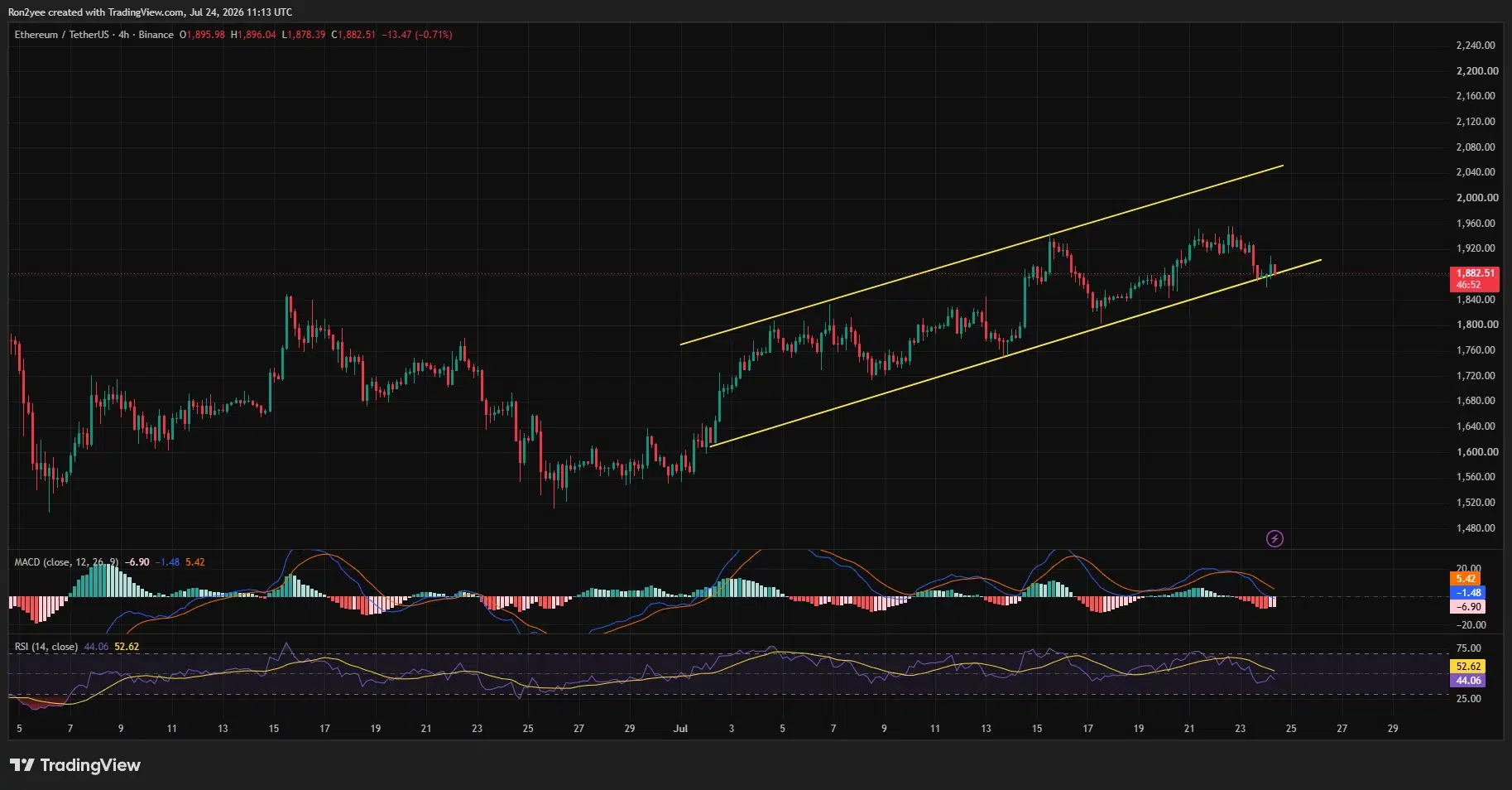
Task: Click the blue −1.48 MACD axis tag
Action: click(x=1468, y=593)
